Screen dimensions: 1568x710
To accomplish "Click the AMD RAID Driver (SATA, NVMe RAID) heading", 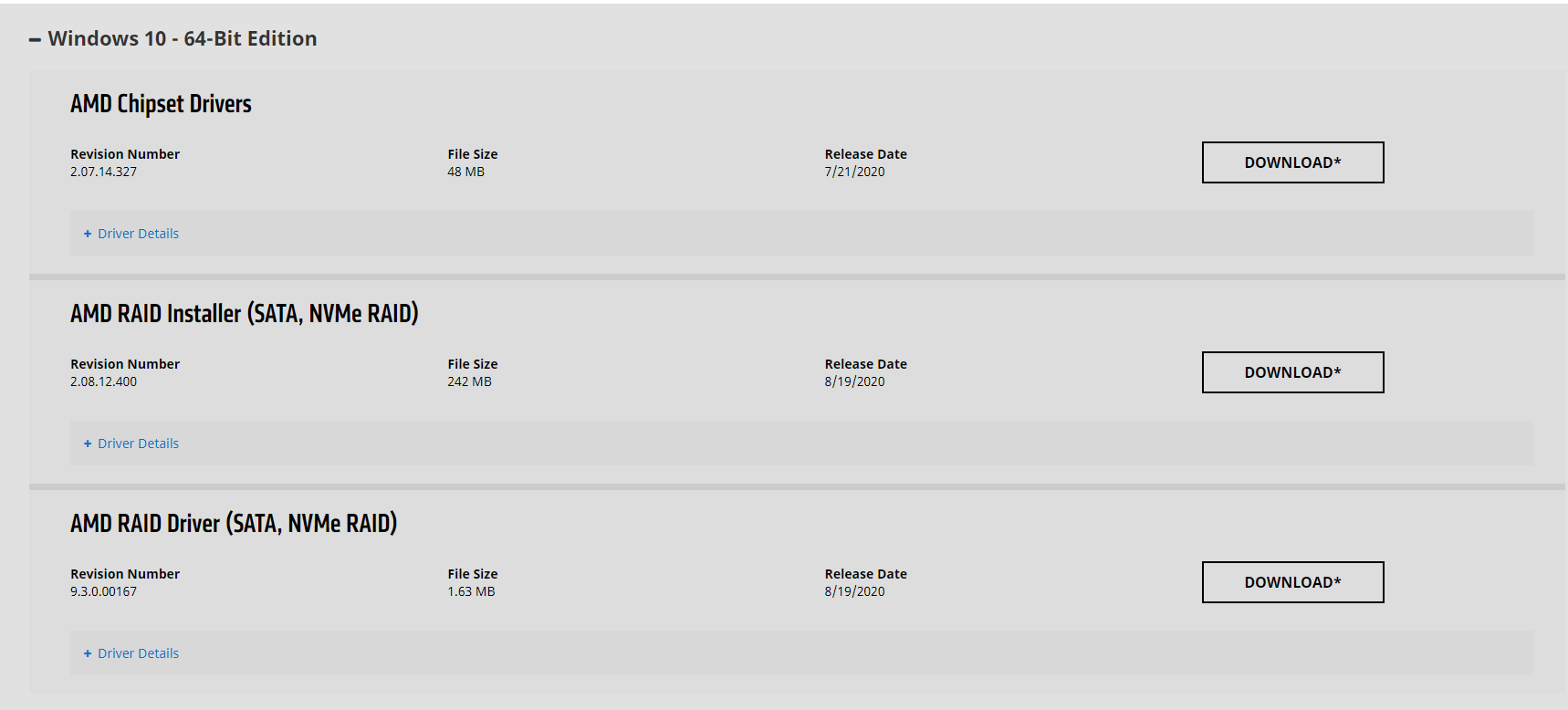I will click(x=234, y=524).
